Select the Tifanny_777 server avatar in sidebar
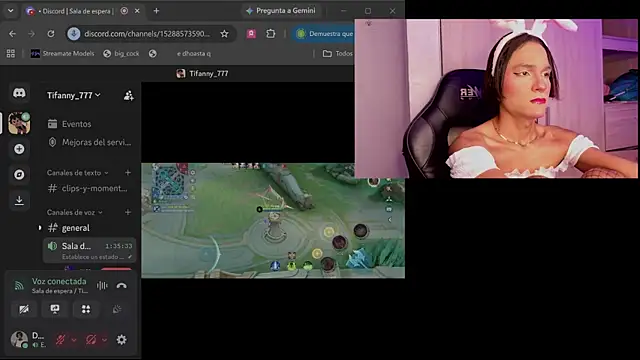 click(19, 123)
